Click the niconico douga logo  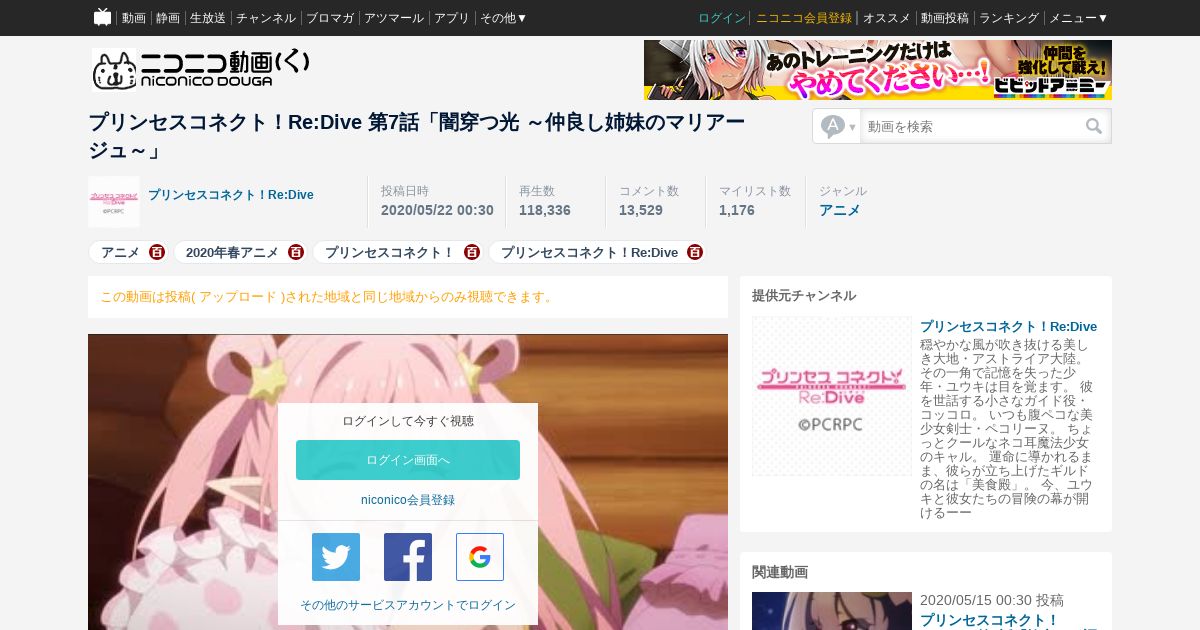(201, 69)
